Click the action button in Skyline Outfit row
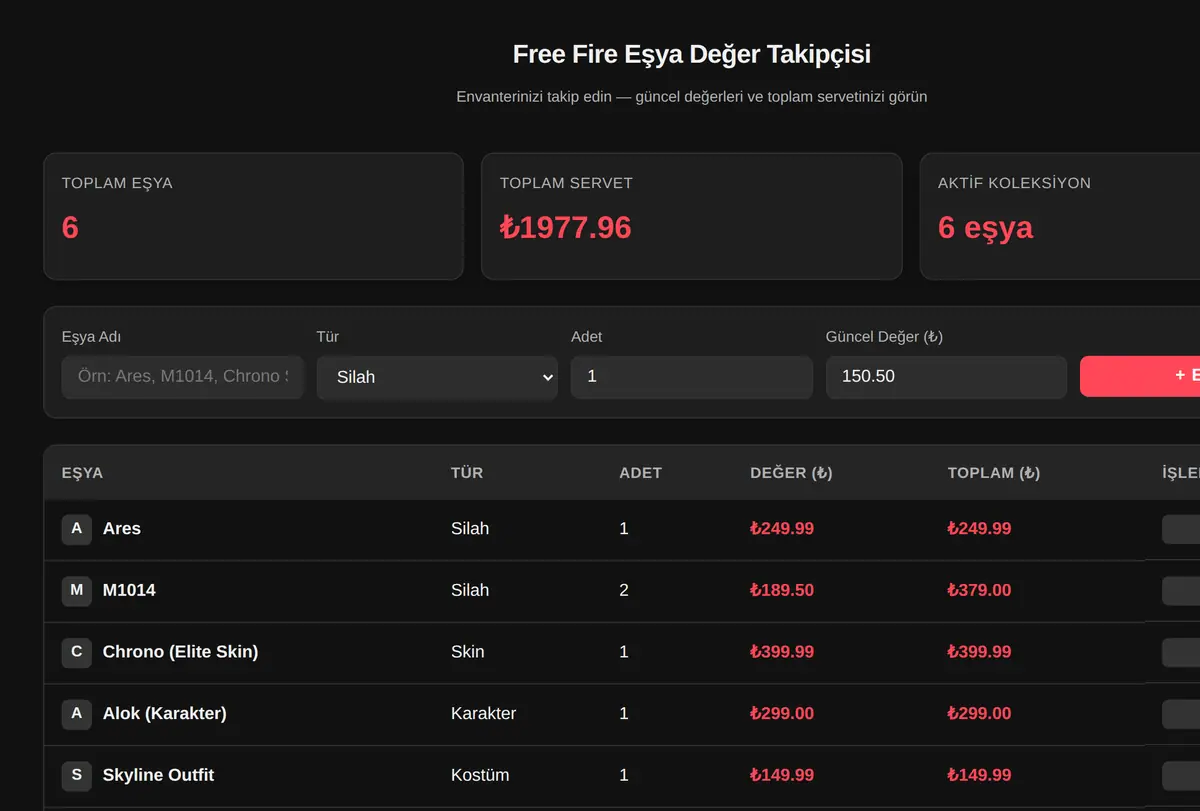This screenshot has width=1200, height=811. 1181,775
